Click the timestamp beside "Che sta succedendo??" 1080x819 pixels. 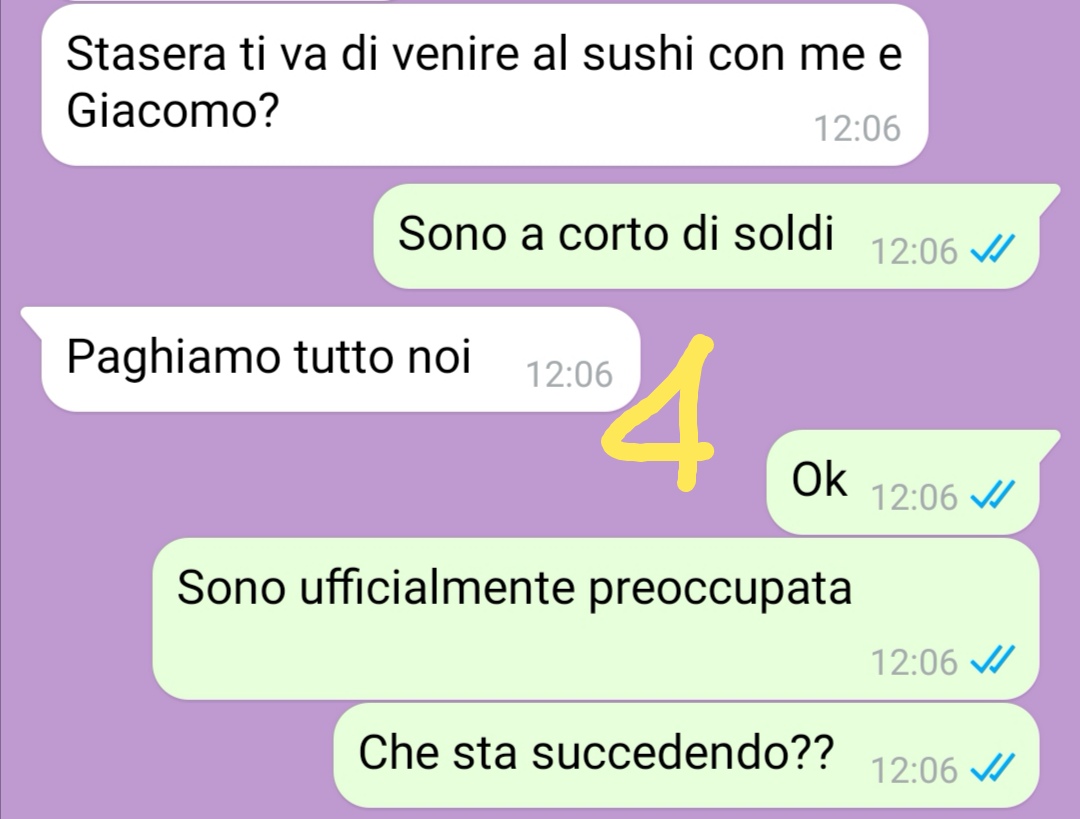tap(915, 770)
